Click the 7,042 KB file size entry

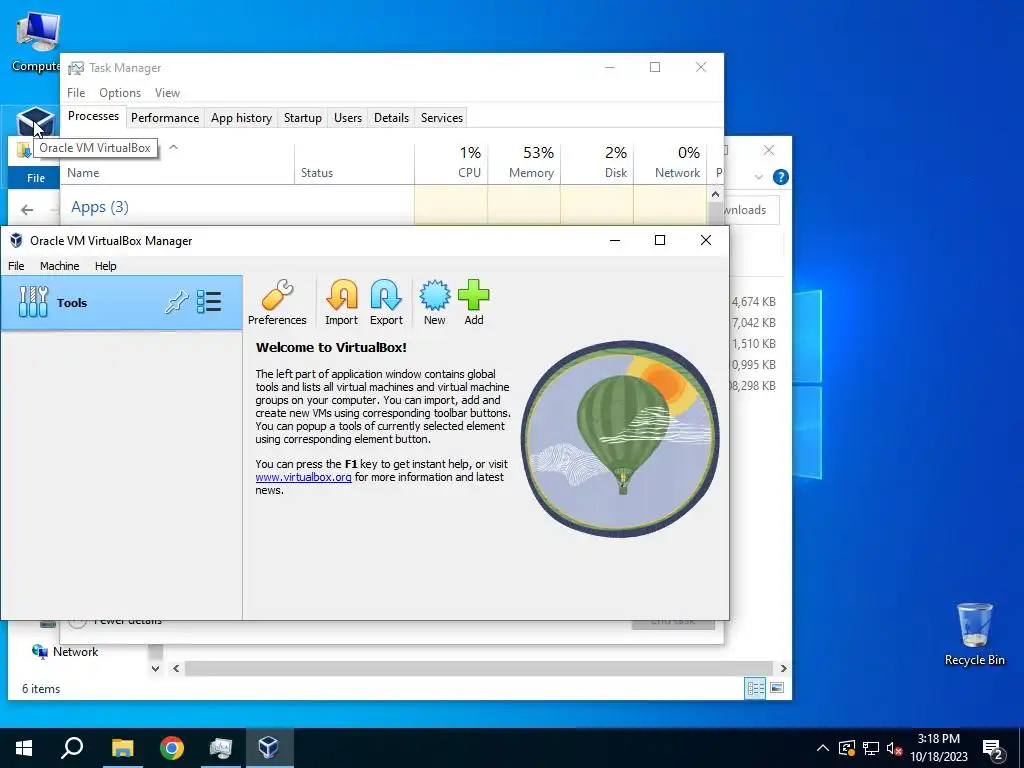(x=754, y=323)
